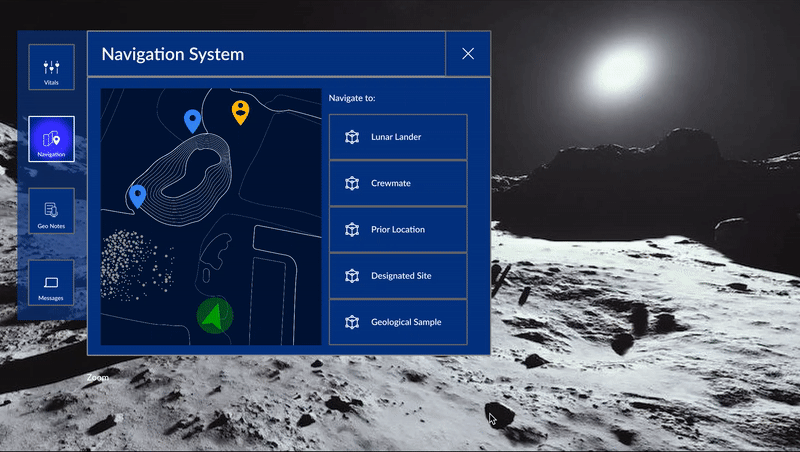Viewport: 800px width, 452px height.
Task: Click the Navigation System title text
Action: pos(172,54)
